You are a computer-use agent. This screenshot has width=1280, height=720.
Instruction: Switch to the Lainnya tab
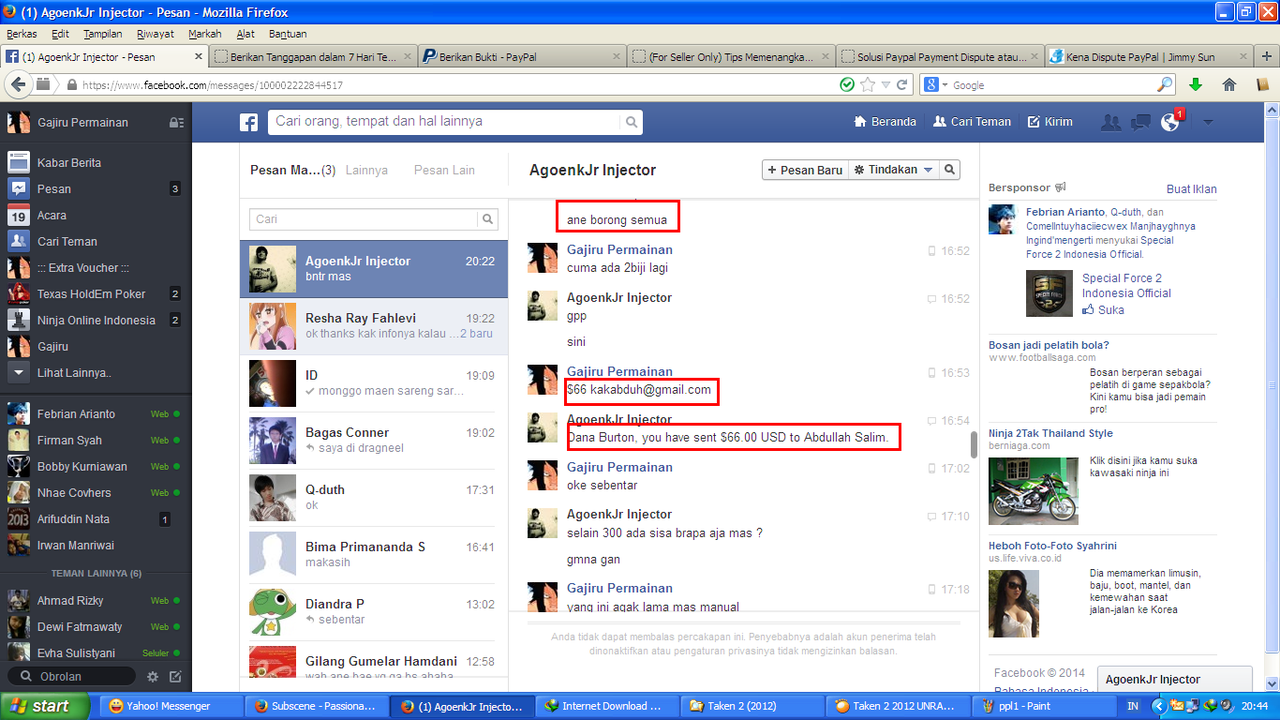pyautogui.click(x=366, y=170)
